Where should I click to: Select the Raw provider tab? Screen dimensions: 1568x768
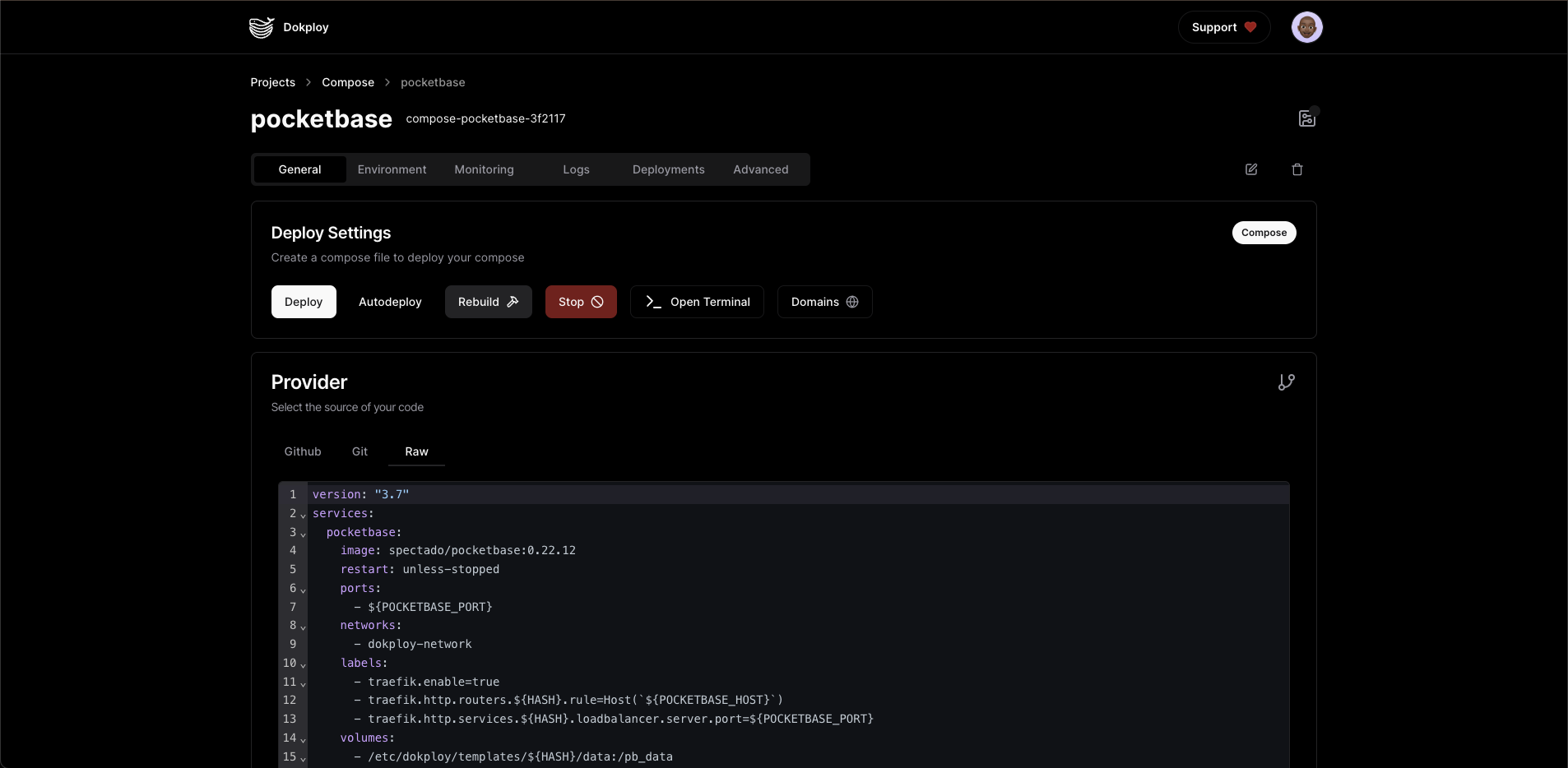click(417, 451)
